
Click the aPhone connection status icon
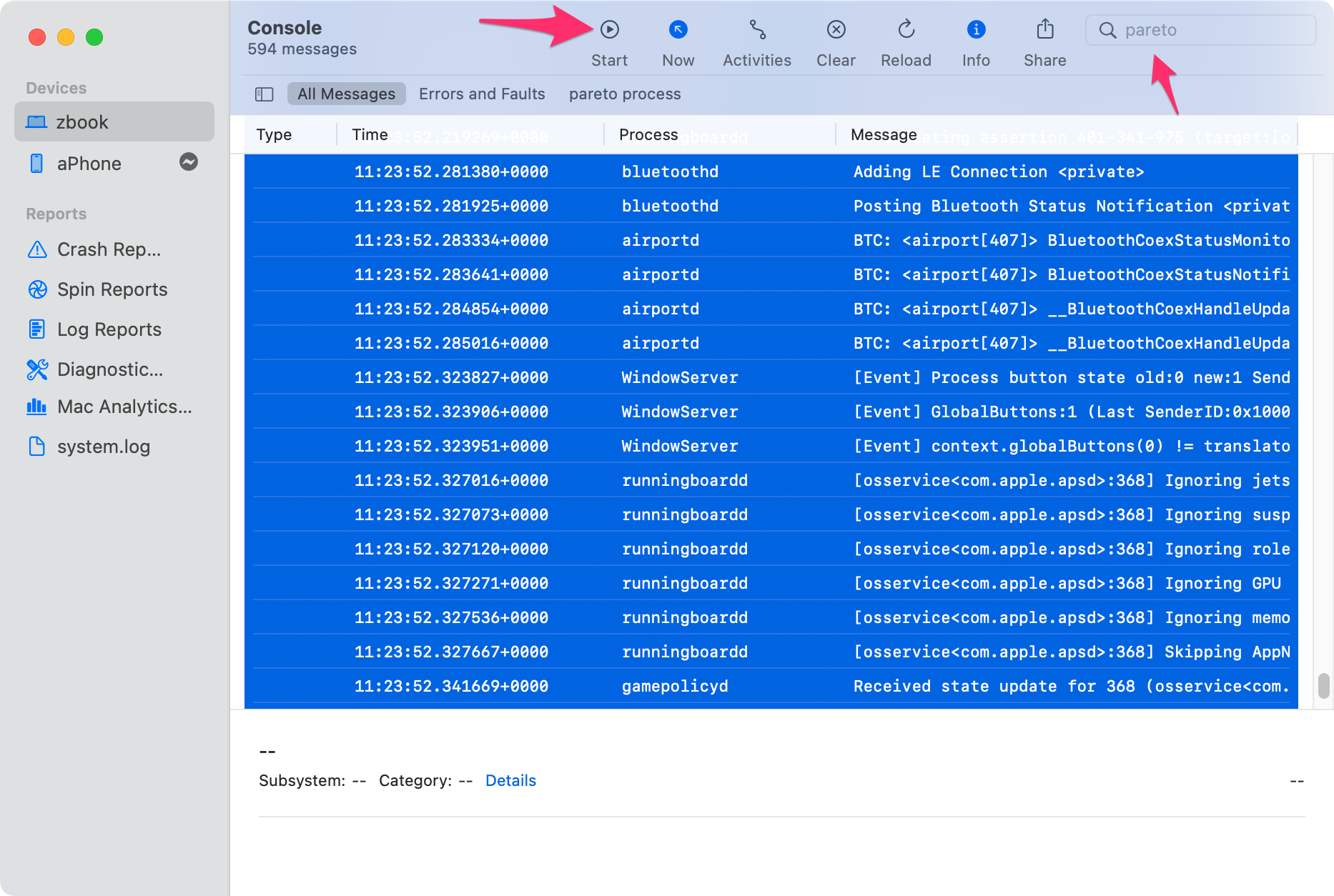[189, 162]
